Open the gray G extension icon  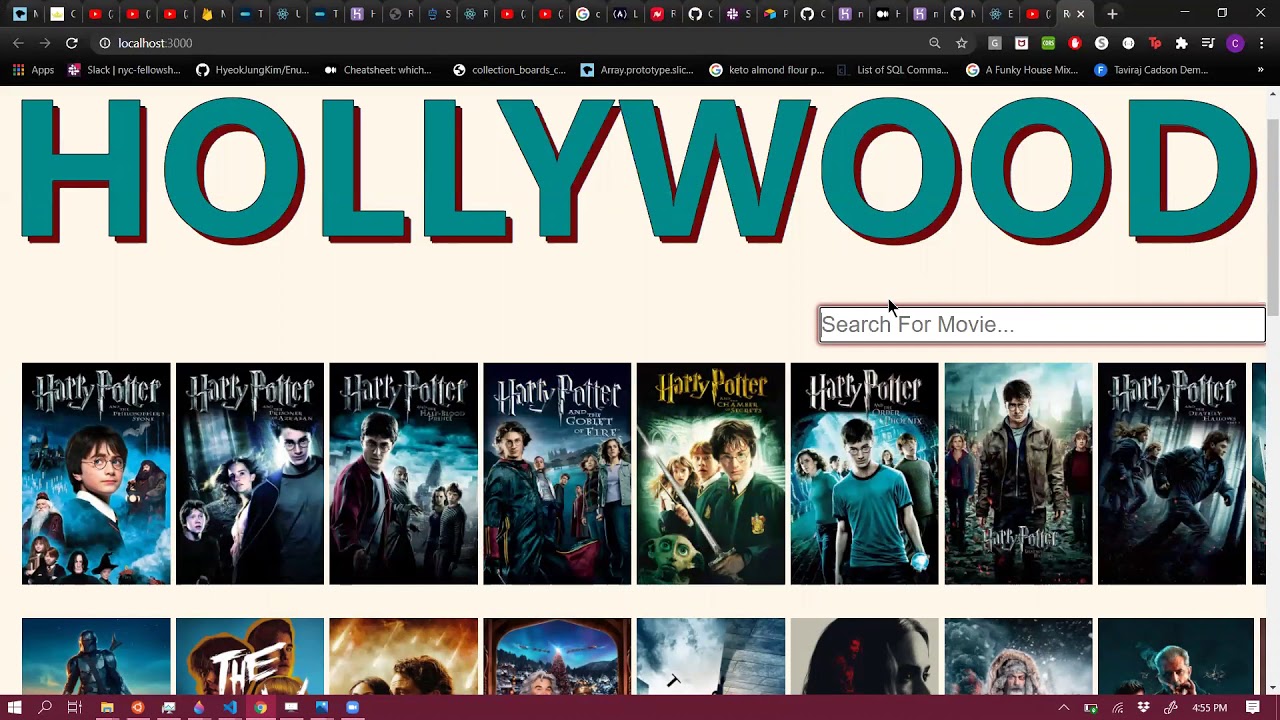click(994, 43)
